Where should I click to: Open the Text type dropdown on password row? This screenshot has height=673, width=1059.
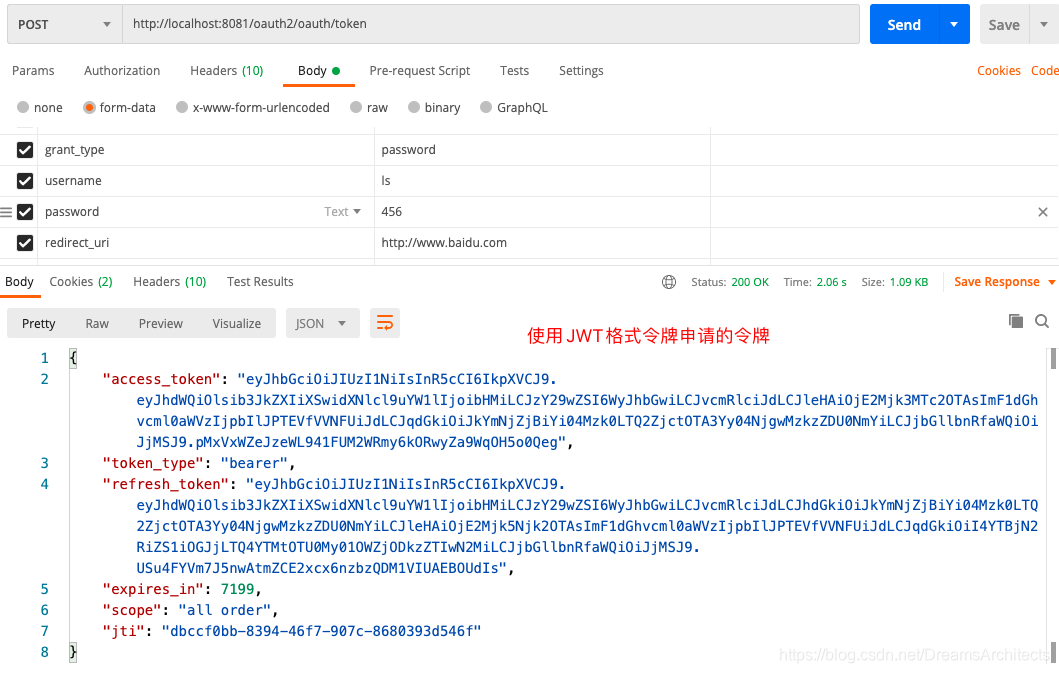tap(342, 212)
